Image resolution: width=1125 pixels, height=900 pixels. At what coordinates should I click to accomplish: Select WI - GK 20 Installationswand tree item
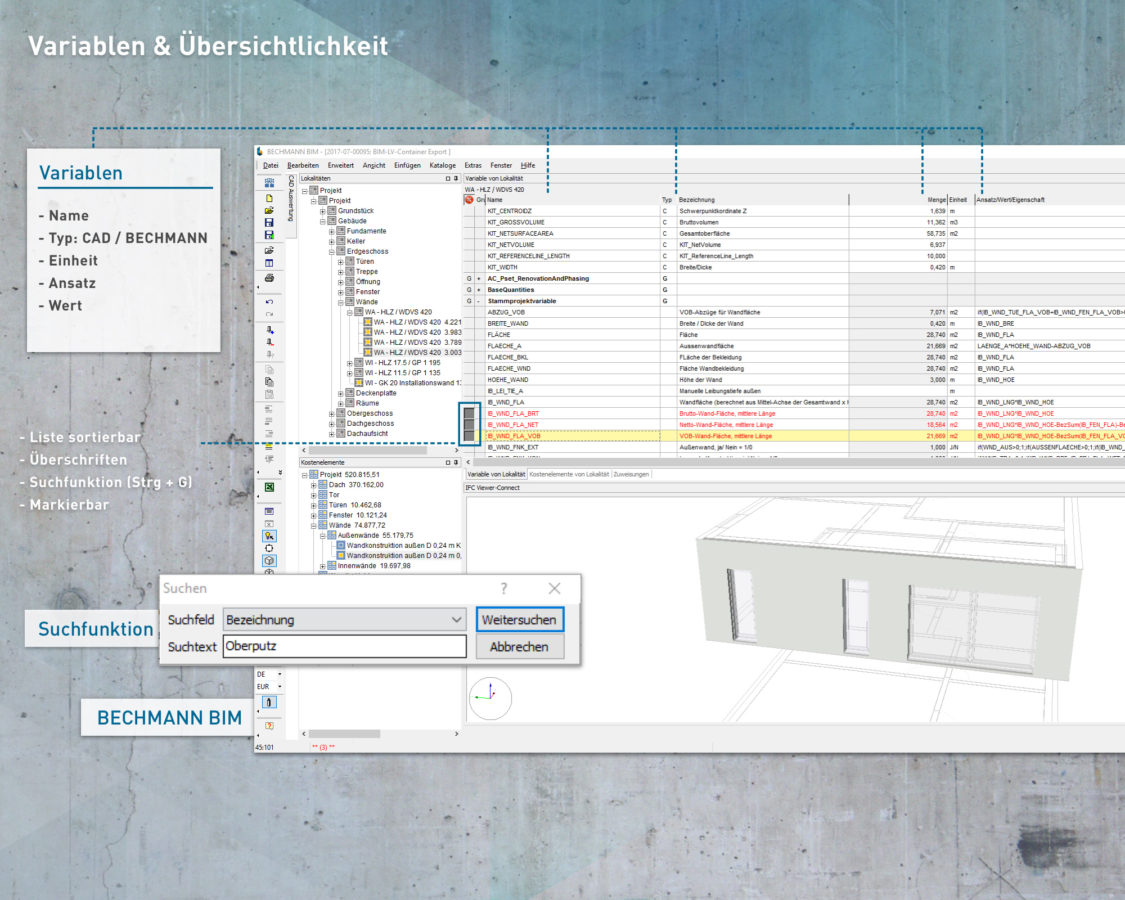[408, 383]
